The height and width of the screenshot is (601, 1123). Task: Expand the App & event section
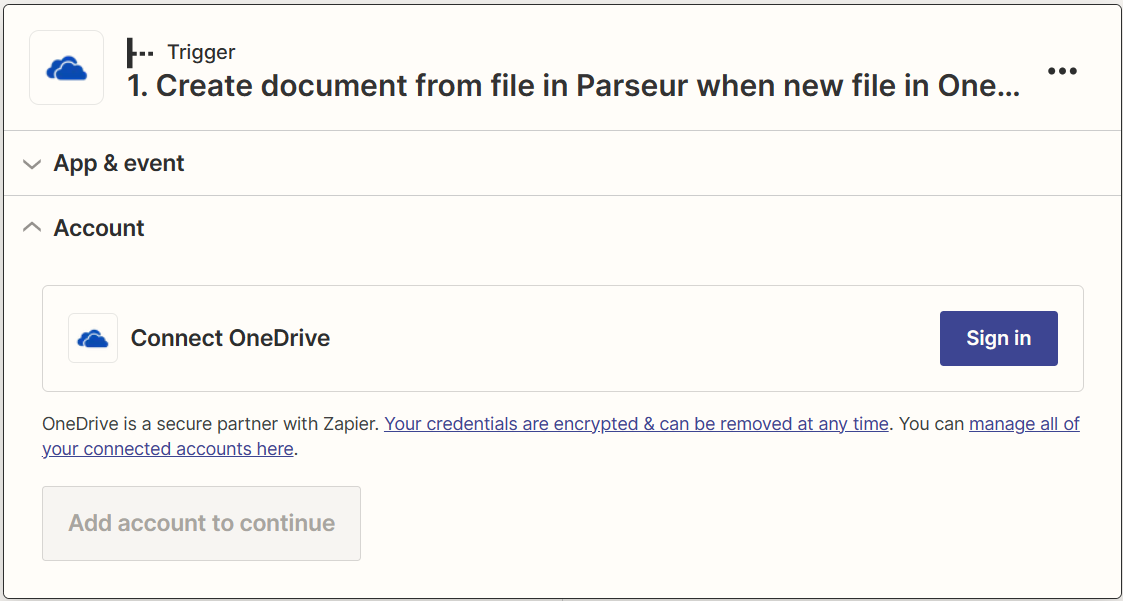click(x=118, y=162)
